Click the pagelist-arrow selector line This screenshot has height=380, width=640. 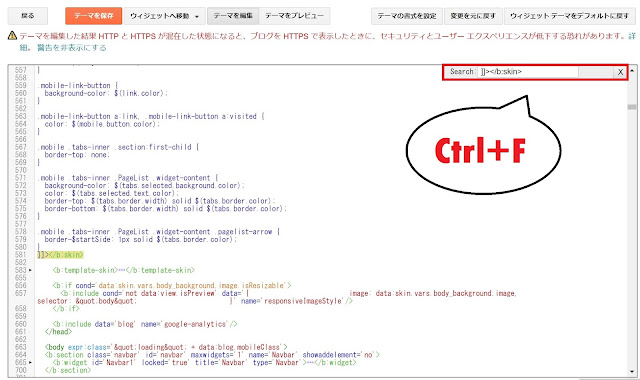[x=158, y=231]
